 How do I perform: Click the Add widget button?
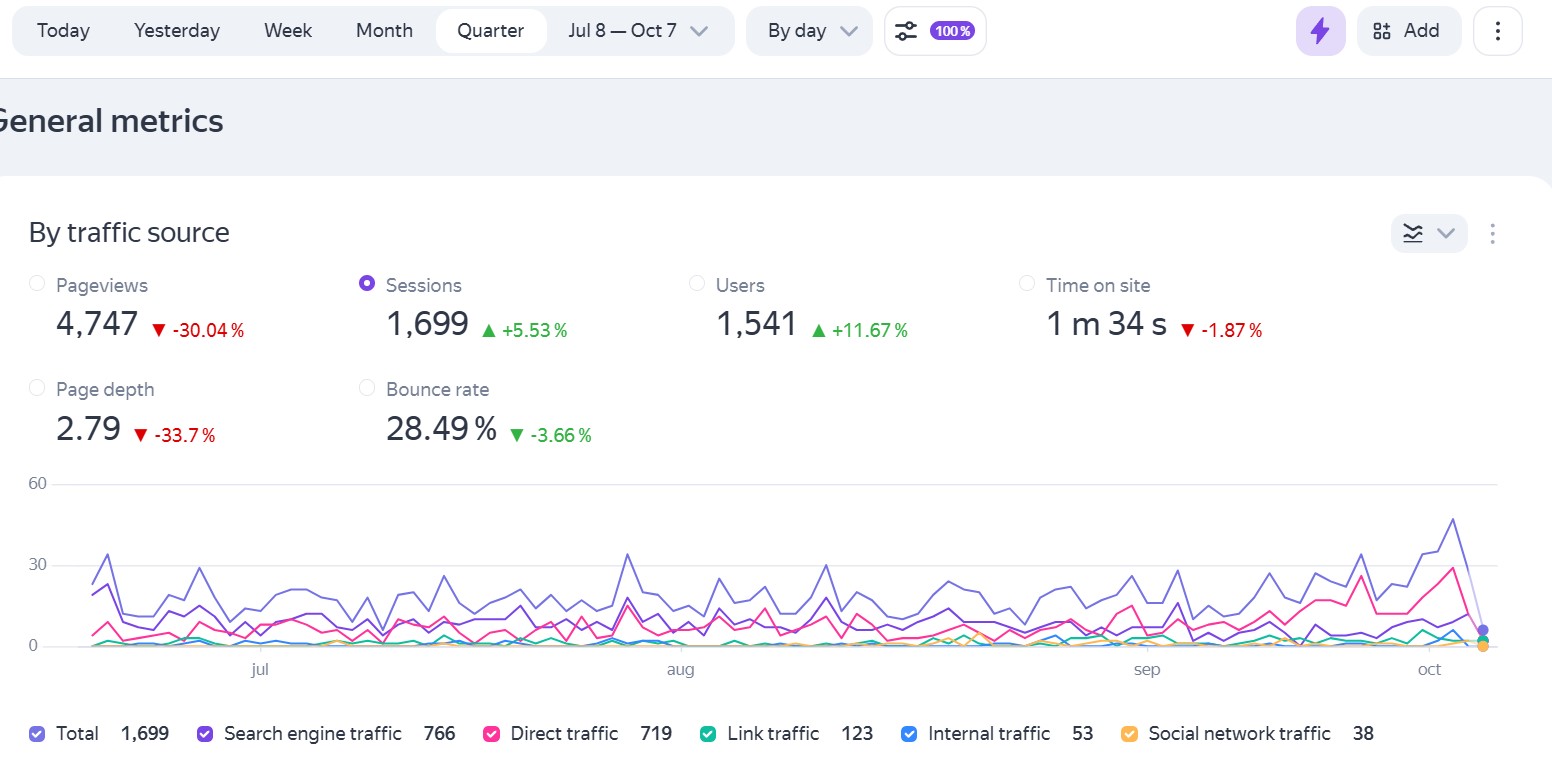pos(1408,31)
